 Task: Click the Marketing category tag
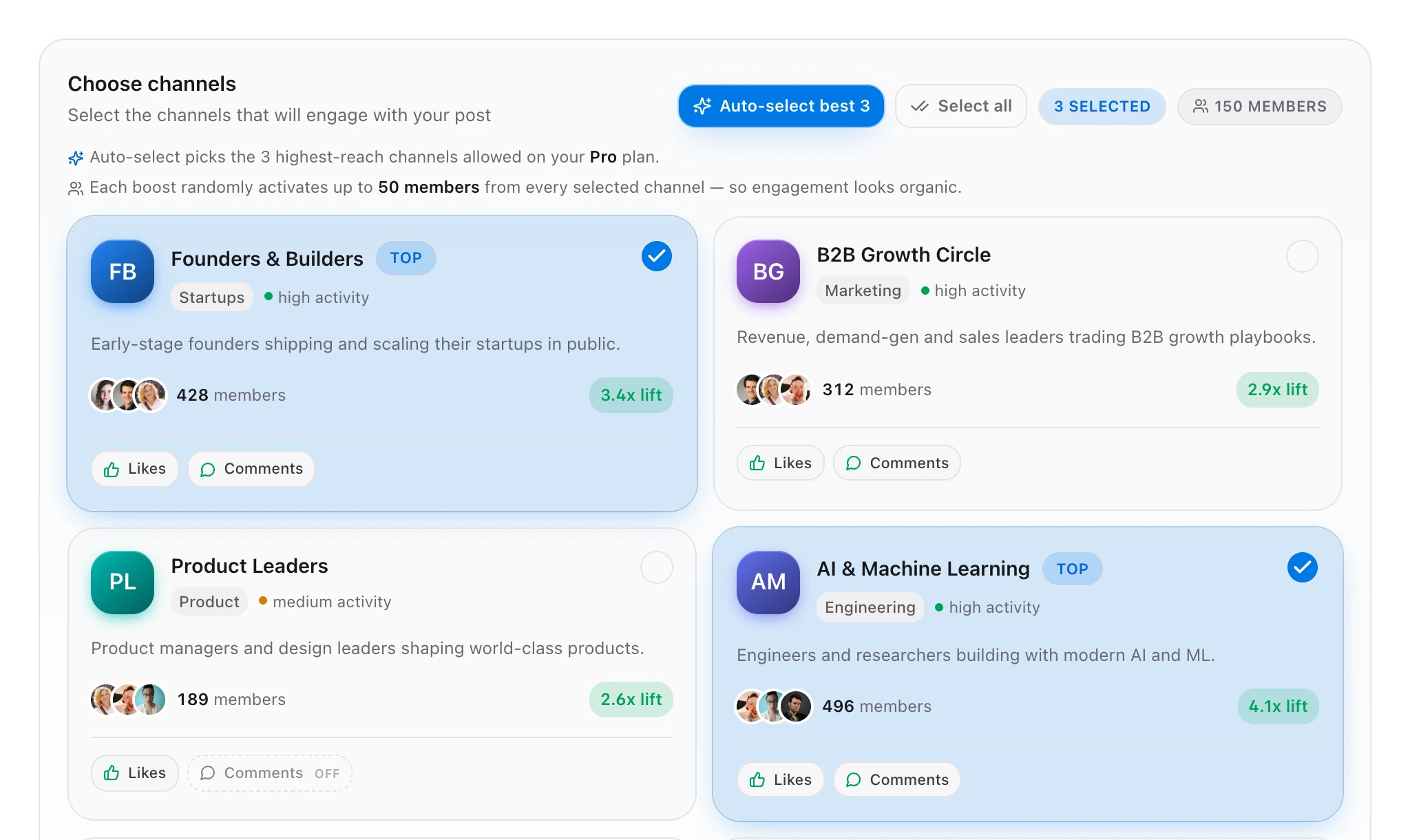click(863, 291)
